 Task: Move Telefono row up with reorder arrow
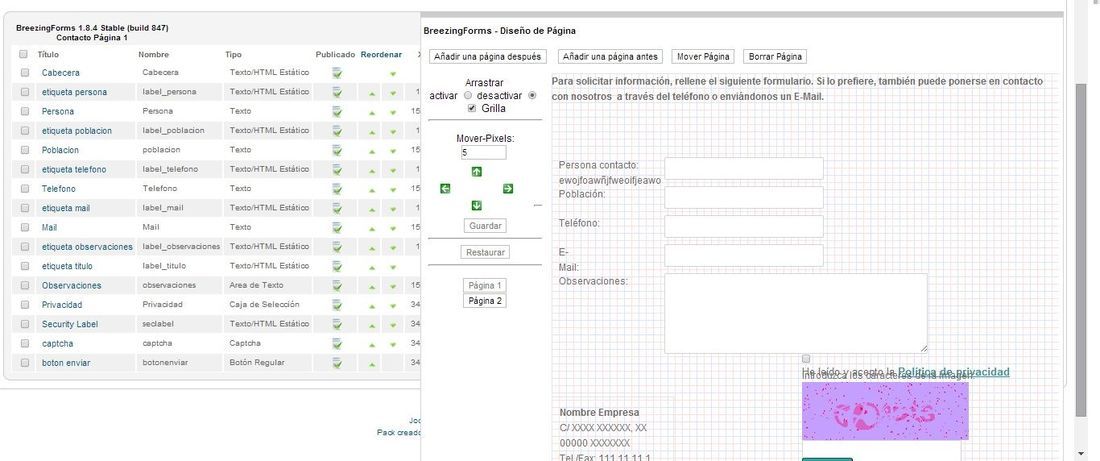pyautogui.click(x=372, y=189)
